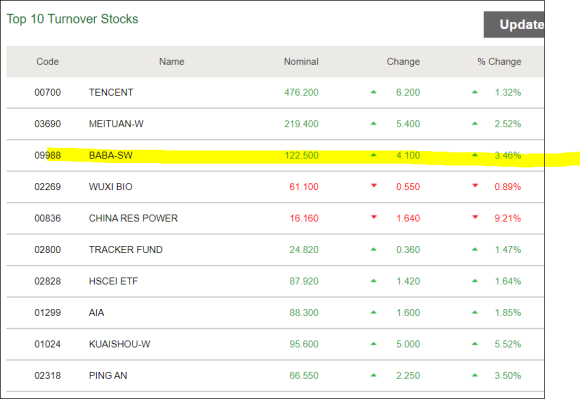This screenshot has width=580, height=399.
Task: Select the Code column header
Action: tap(47, 62)
